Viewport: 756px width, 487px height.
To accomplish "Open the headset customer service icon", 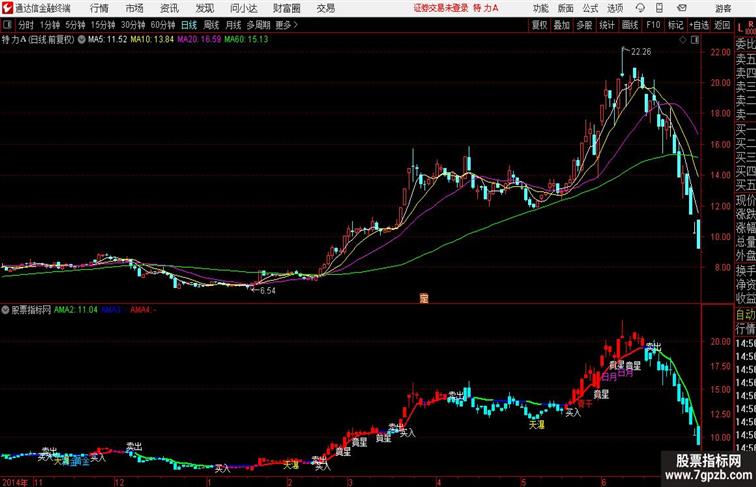I will (x=640, y=8).
